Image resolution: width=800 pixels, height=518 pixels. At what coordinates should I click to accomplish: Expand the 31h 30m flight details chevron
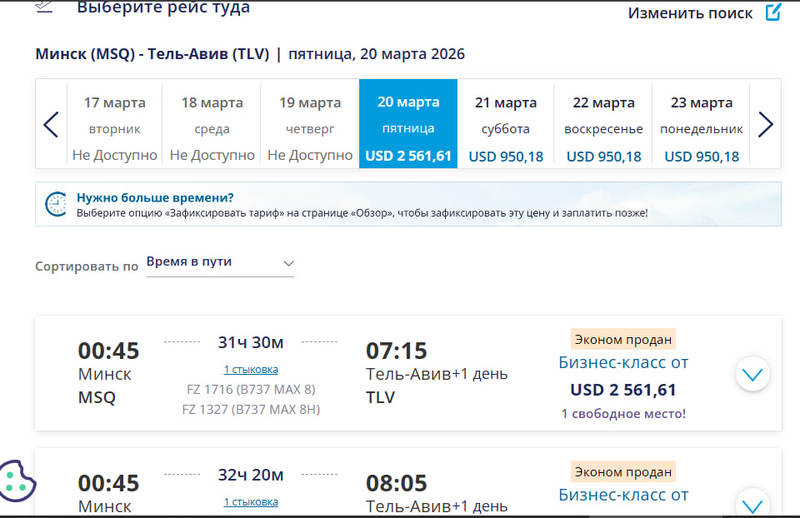(752, 375)
